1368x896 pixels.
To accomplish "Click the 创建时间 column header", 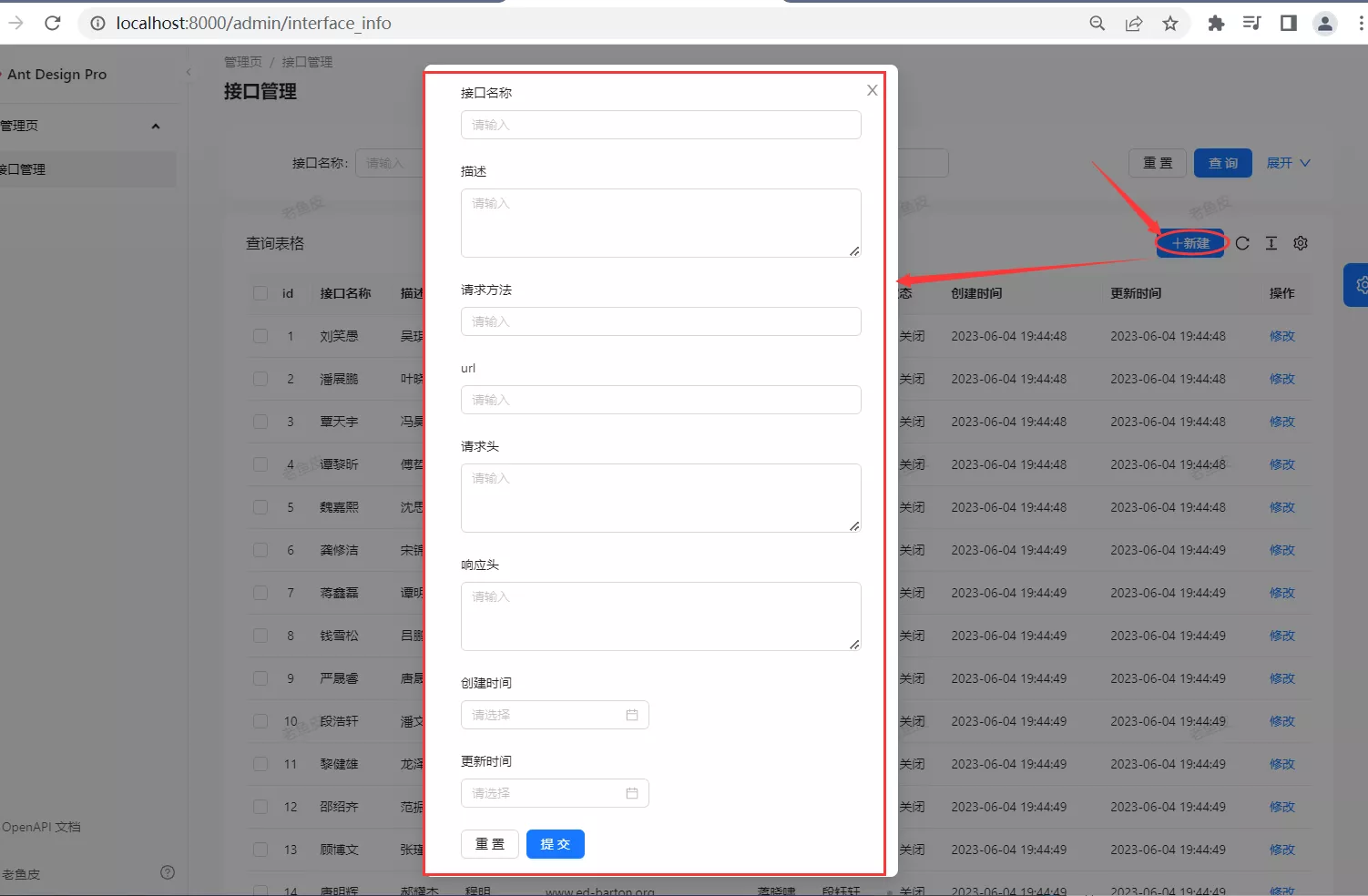I will tap(976, 293).
